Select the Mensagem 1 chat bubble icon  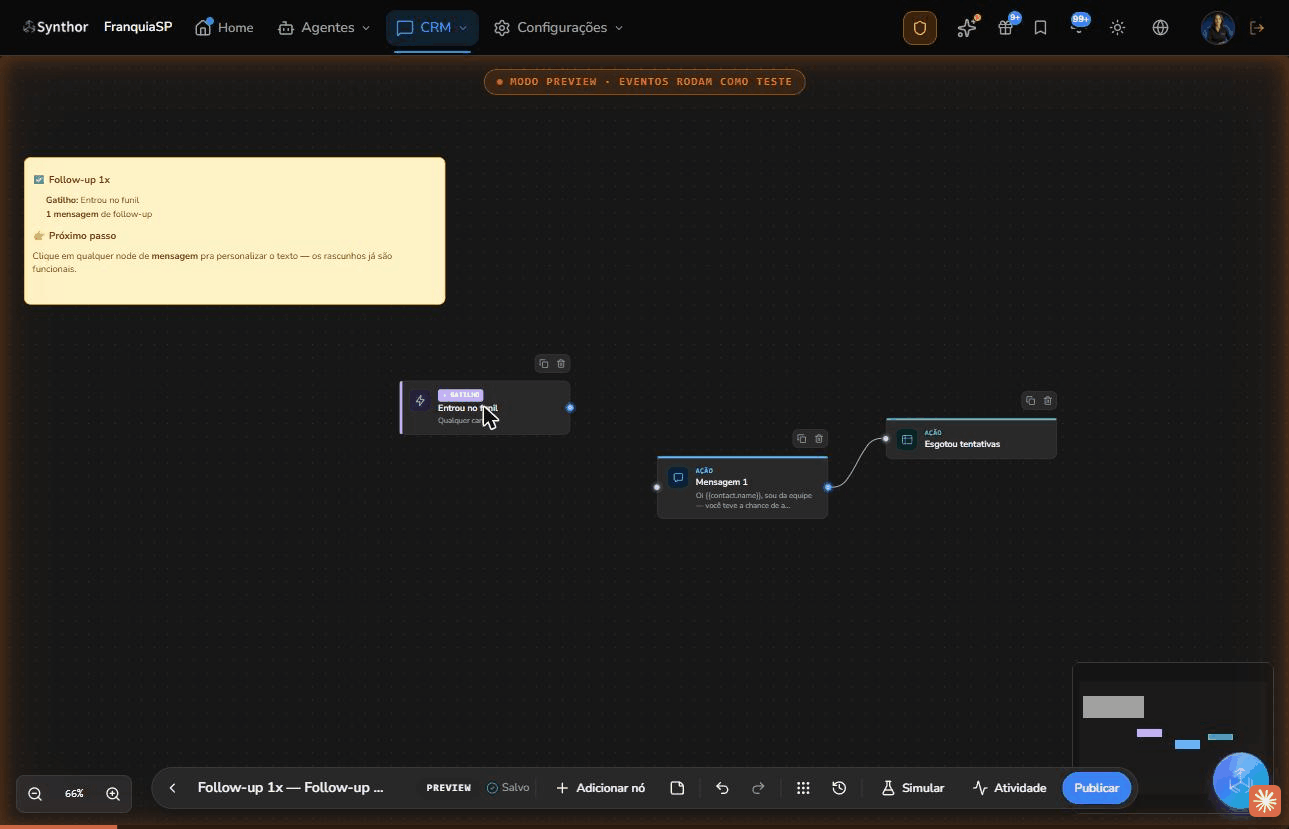tap(678, 478)
